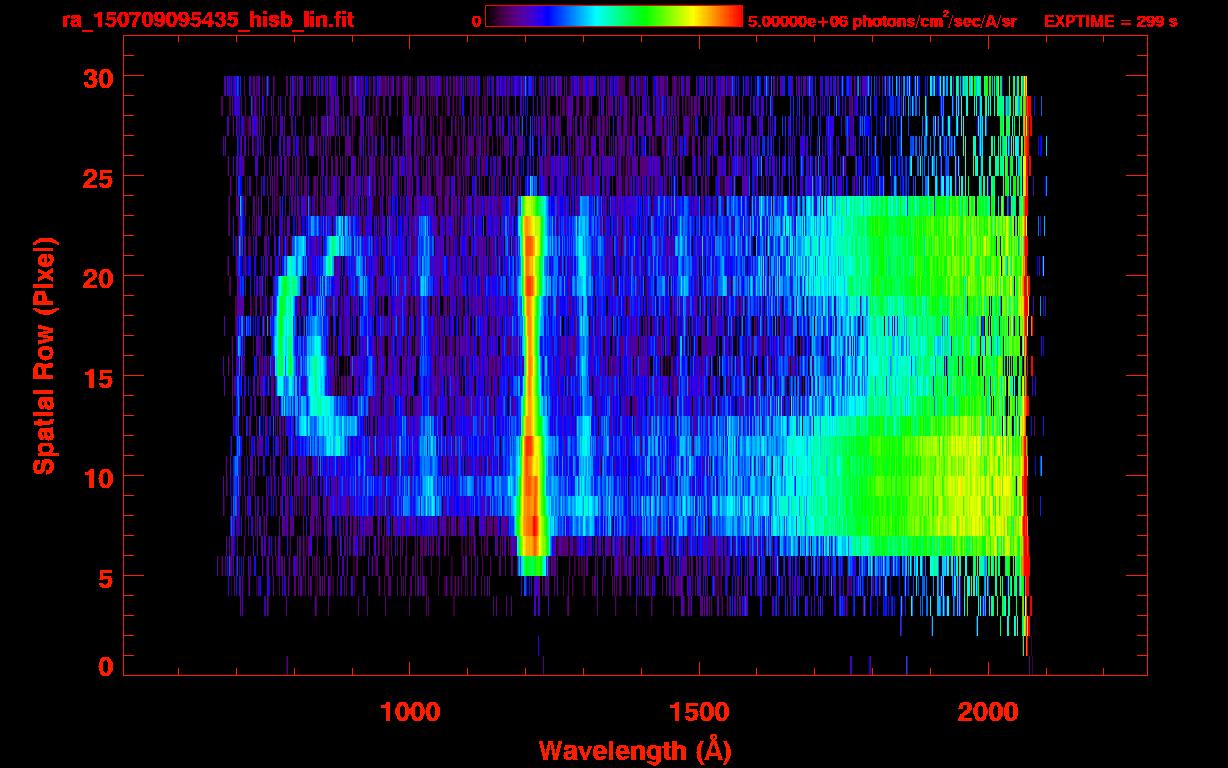Image resolution: width=1228 pixels, height=768 pixels.
Task: Click the 25 spatial row tick label
Action: coord(98,177)
